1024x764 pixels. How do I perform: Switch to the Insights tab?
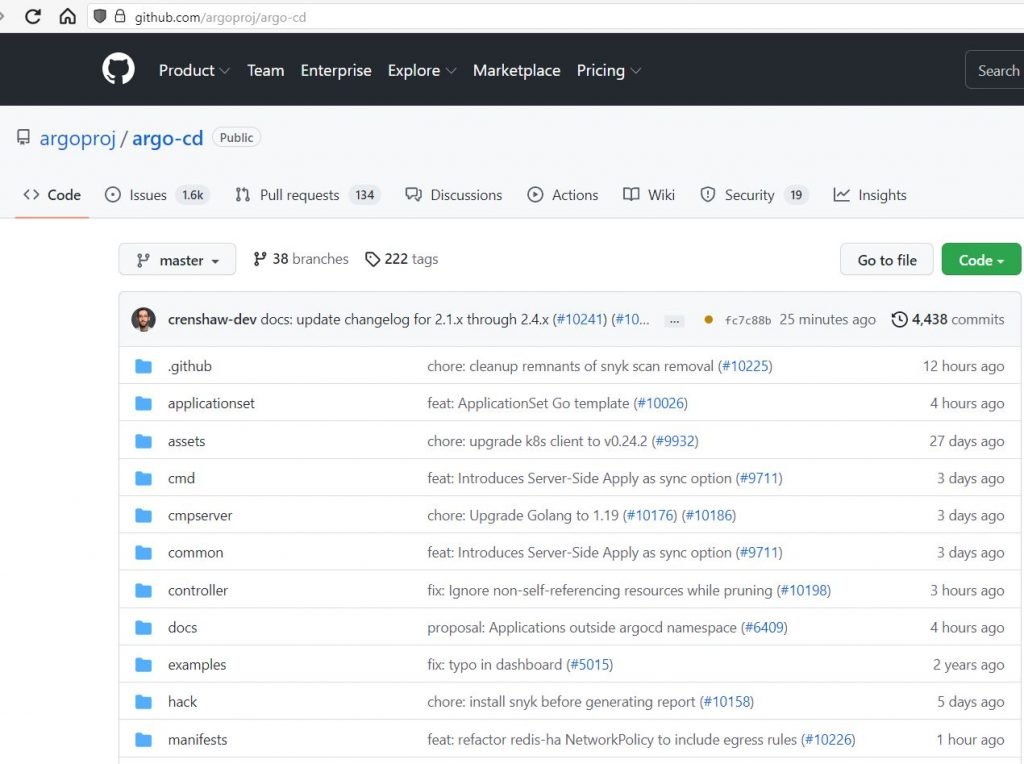pos(870,195)
